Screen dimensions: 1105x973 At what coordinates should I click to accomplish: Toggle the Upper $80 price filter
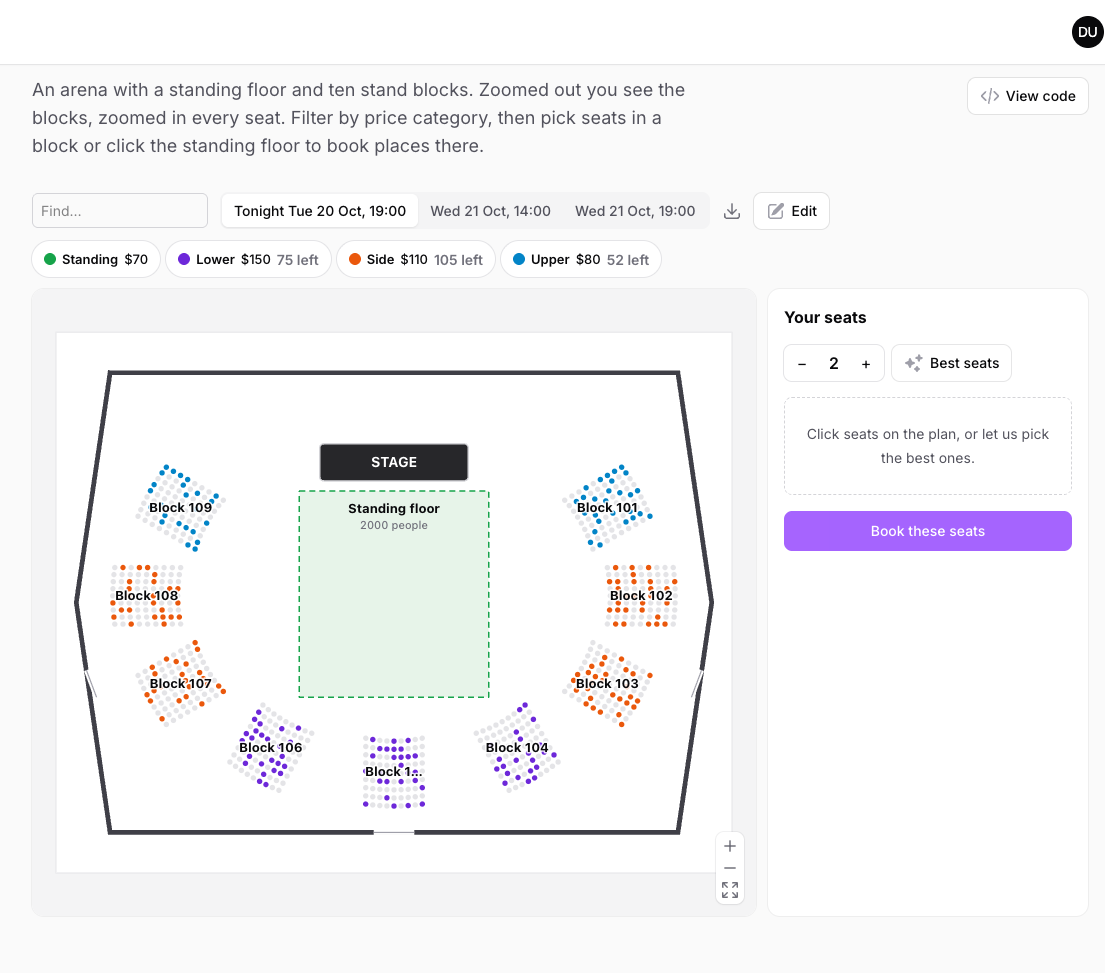[x=581, y=259]
